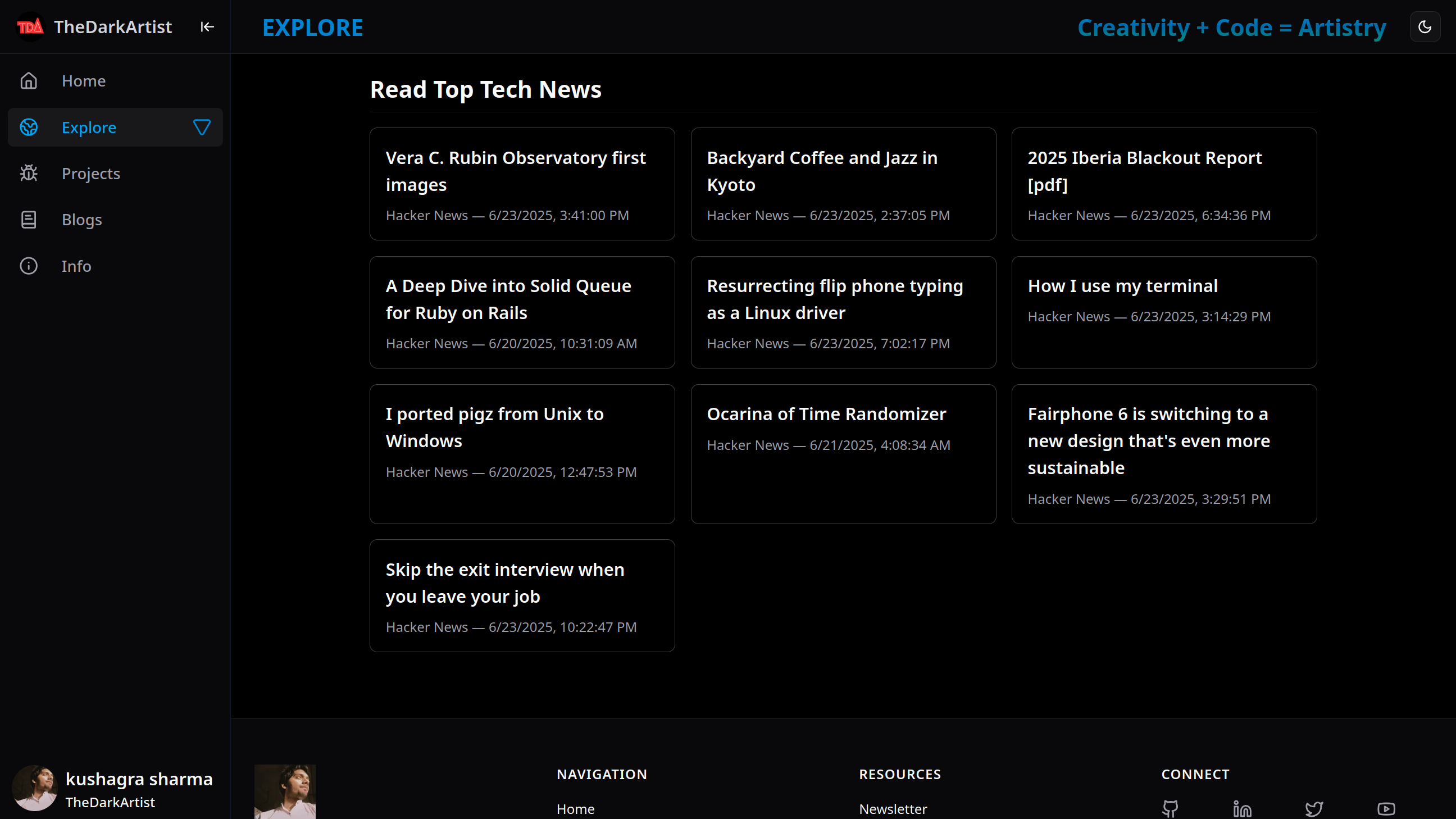Click footer Home navigation link
Image resolution: width=1456 pixels, height=819 pixels.
coord(575,809)
